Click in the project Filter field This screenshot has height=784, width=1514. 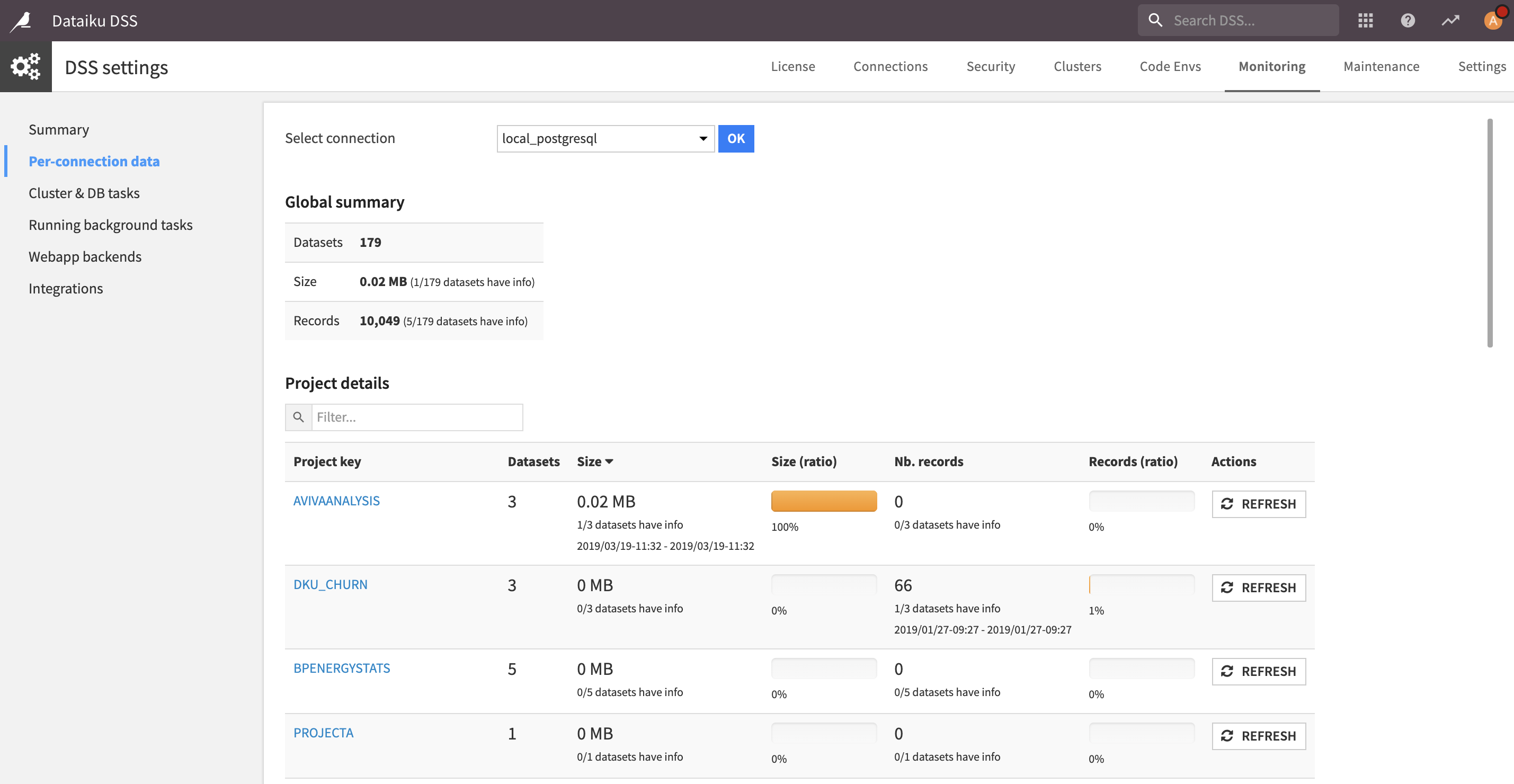(417, 417)
